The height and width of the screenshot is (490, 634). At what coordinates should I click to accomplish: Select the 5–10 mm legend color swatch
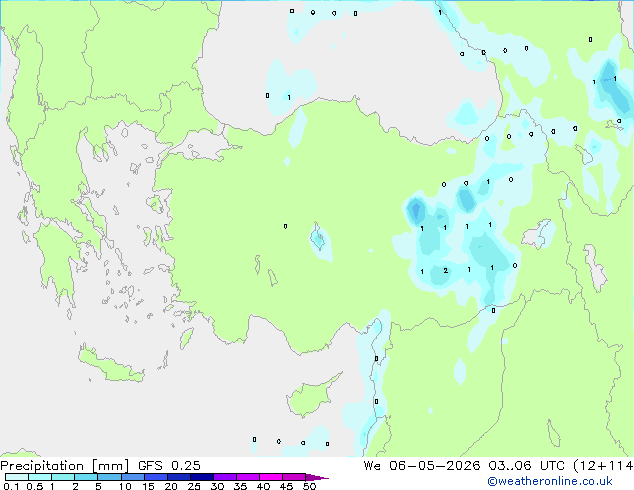tap(109, 477)
